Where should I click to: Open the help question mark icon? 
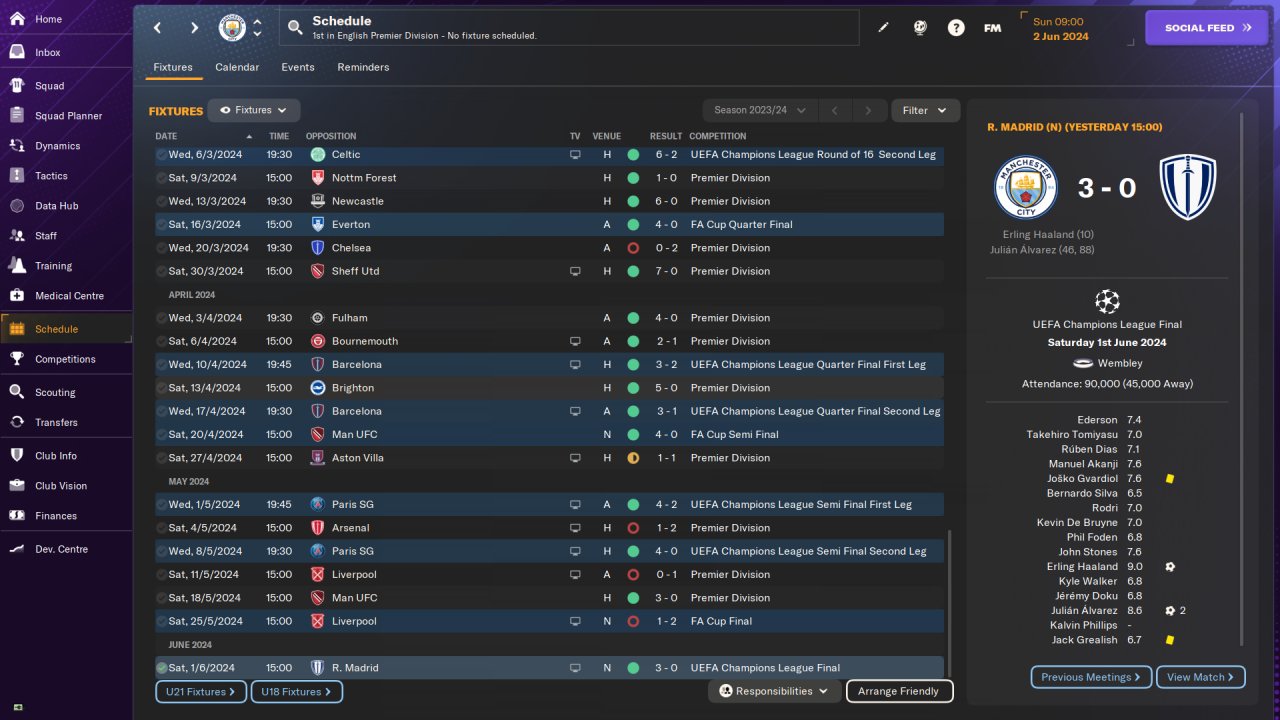pos(956,28)
